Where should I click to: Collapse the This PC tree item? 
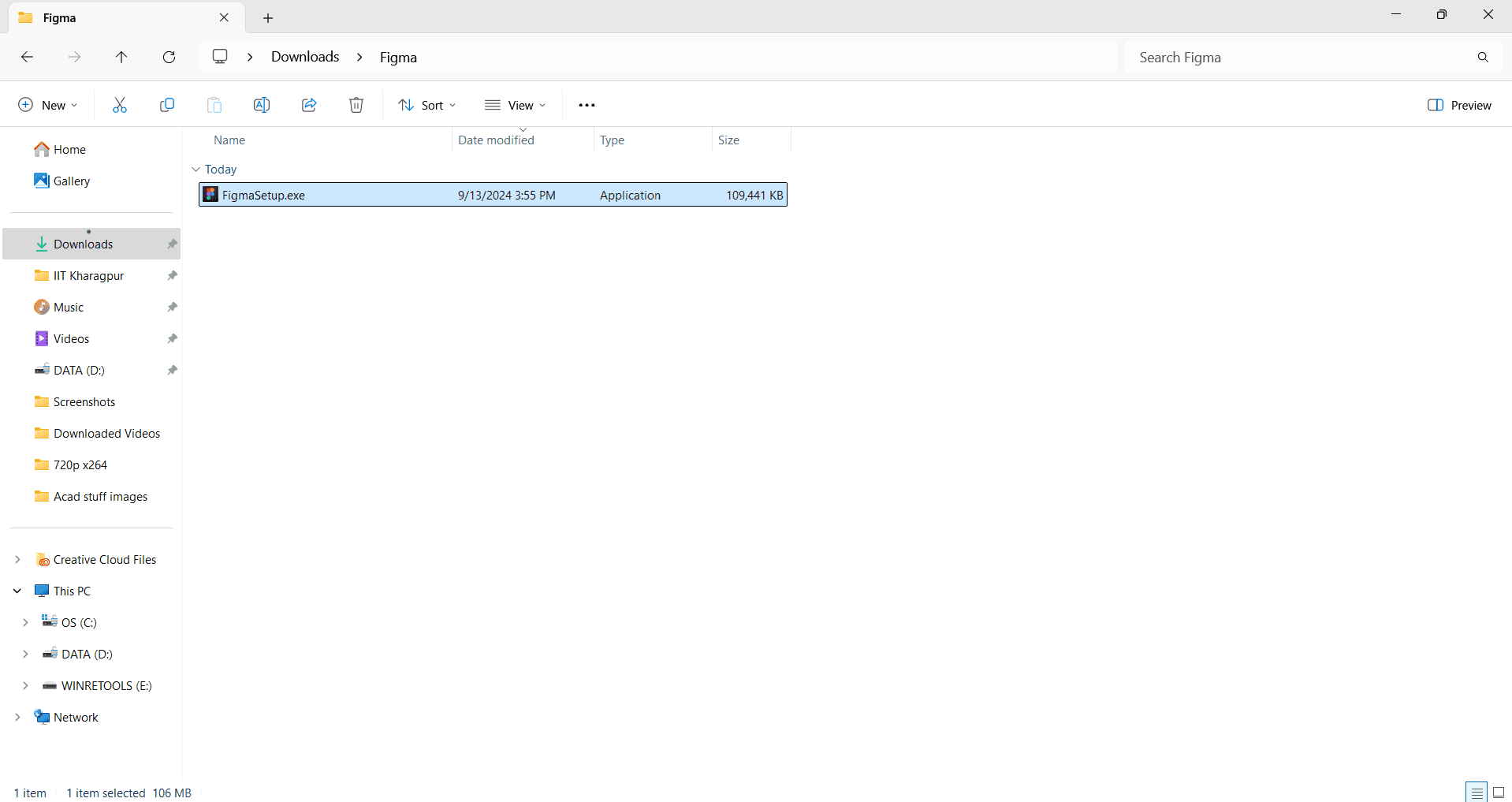tap(17, 590)
